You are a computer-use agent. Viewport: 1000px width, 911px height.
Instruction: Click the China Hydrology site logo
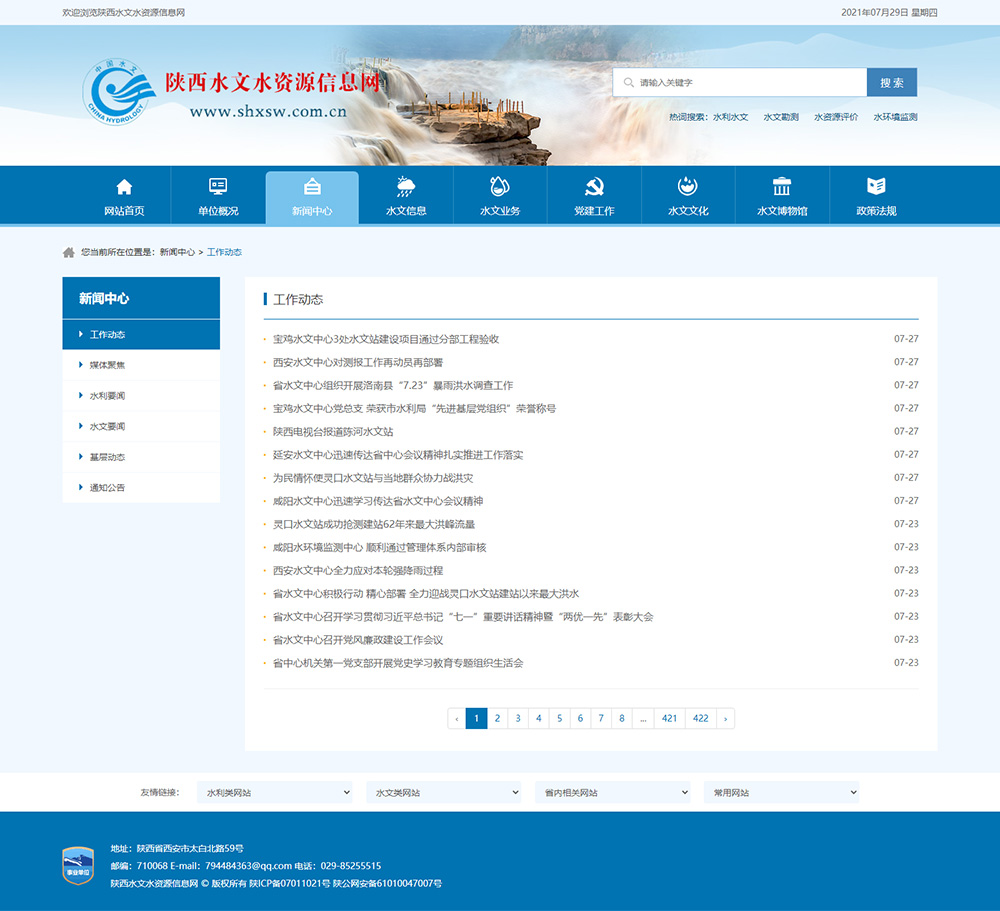point(118,91)
